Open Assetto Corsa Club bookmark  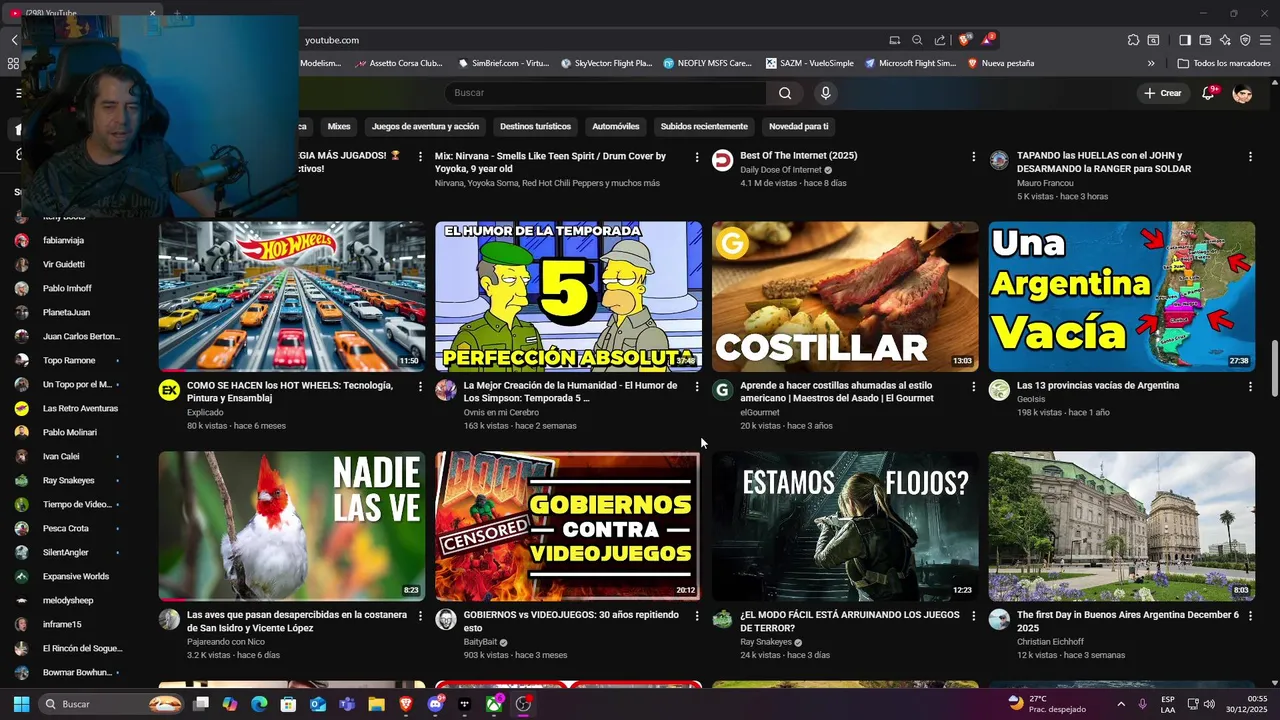[x=397, y=63]
